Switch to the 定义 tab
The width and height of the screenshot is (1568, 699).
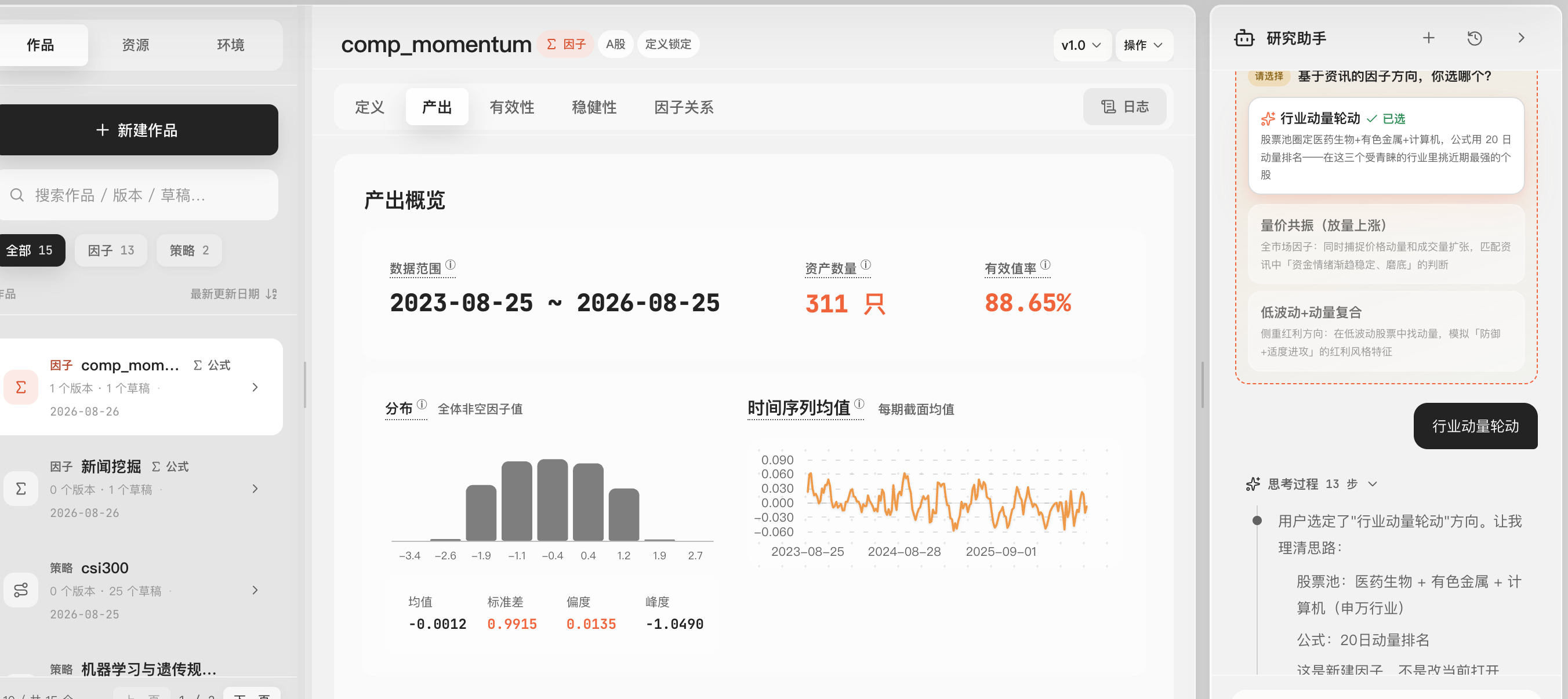click(369, 107)
